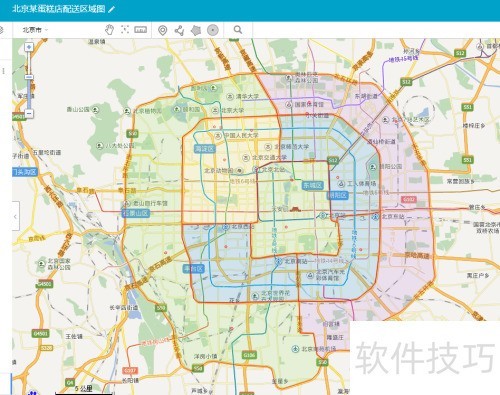Click the 东湖街道 place label
500x395 pixels.
coord(366,96)
